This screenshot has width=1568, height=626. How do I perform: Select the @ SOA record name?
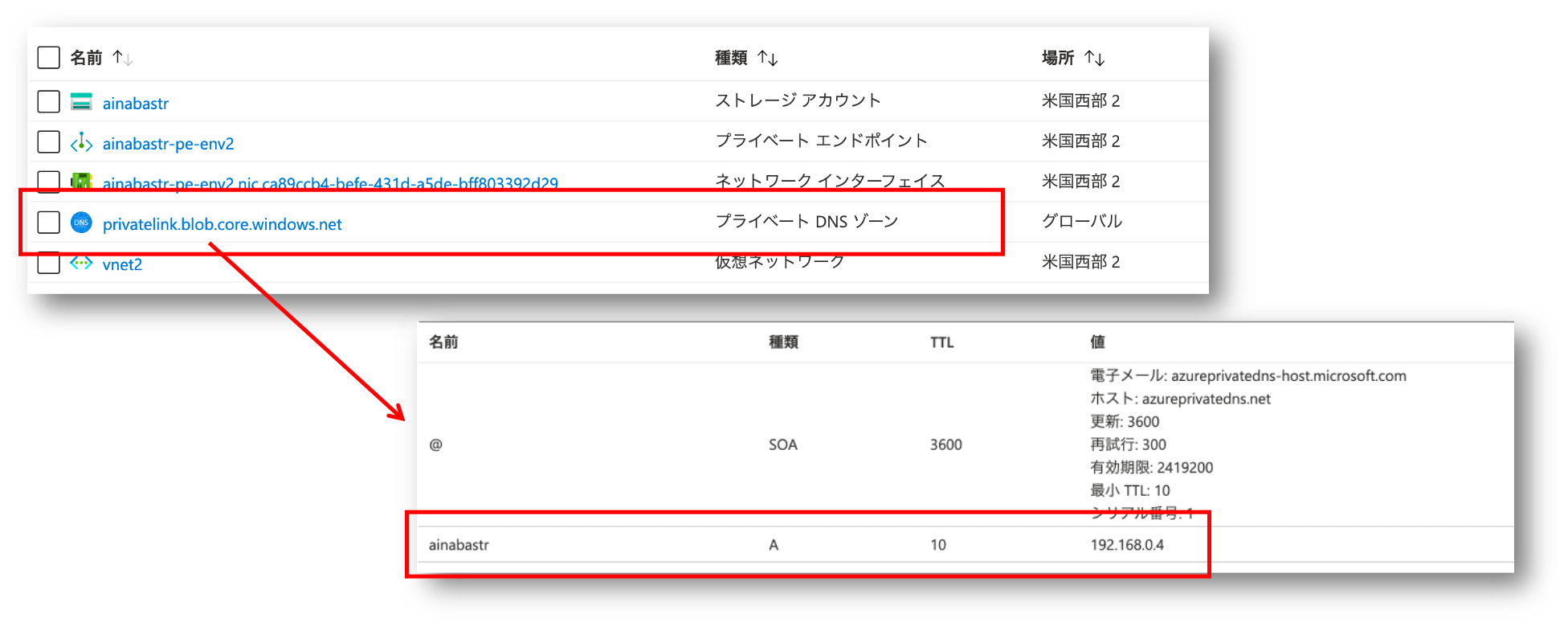point(435,444)
